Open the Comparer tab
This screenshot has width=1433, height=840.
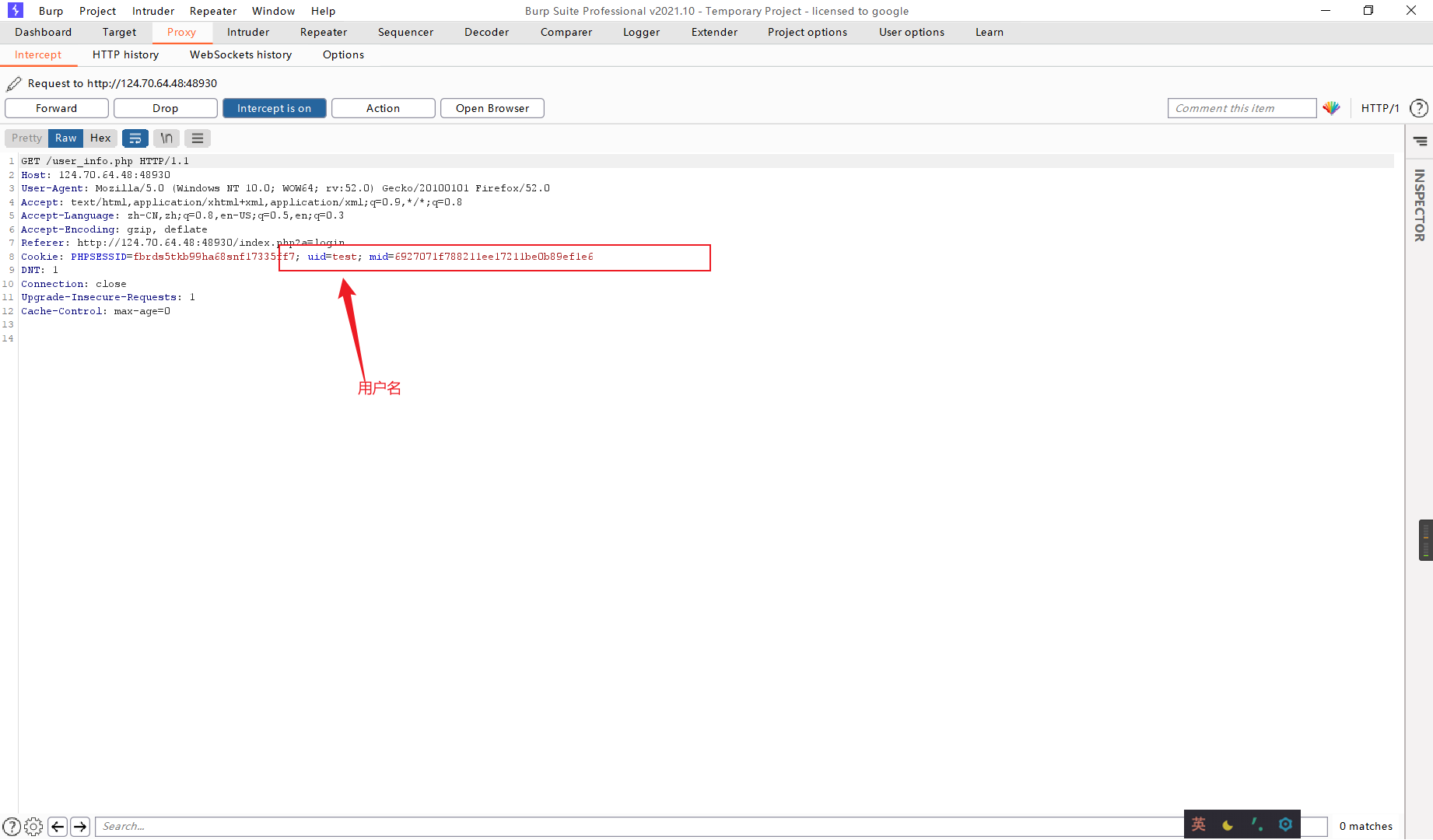pos(566,32)
